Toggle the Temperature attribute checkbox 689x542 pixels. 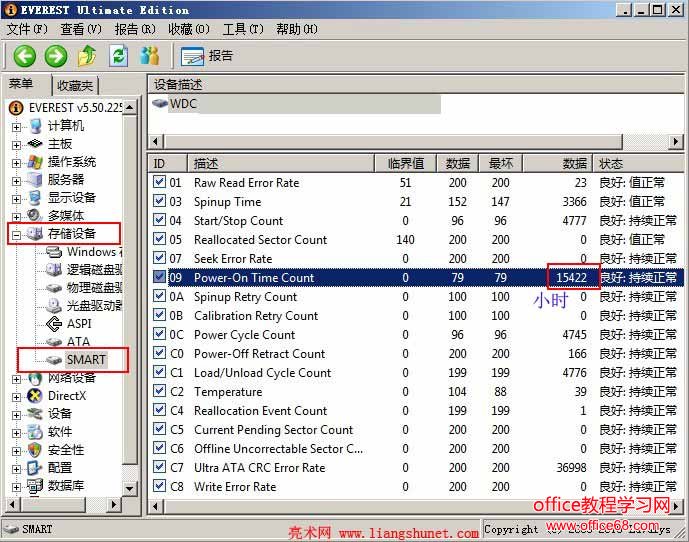(x=159, y=392)
